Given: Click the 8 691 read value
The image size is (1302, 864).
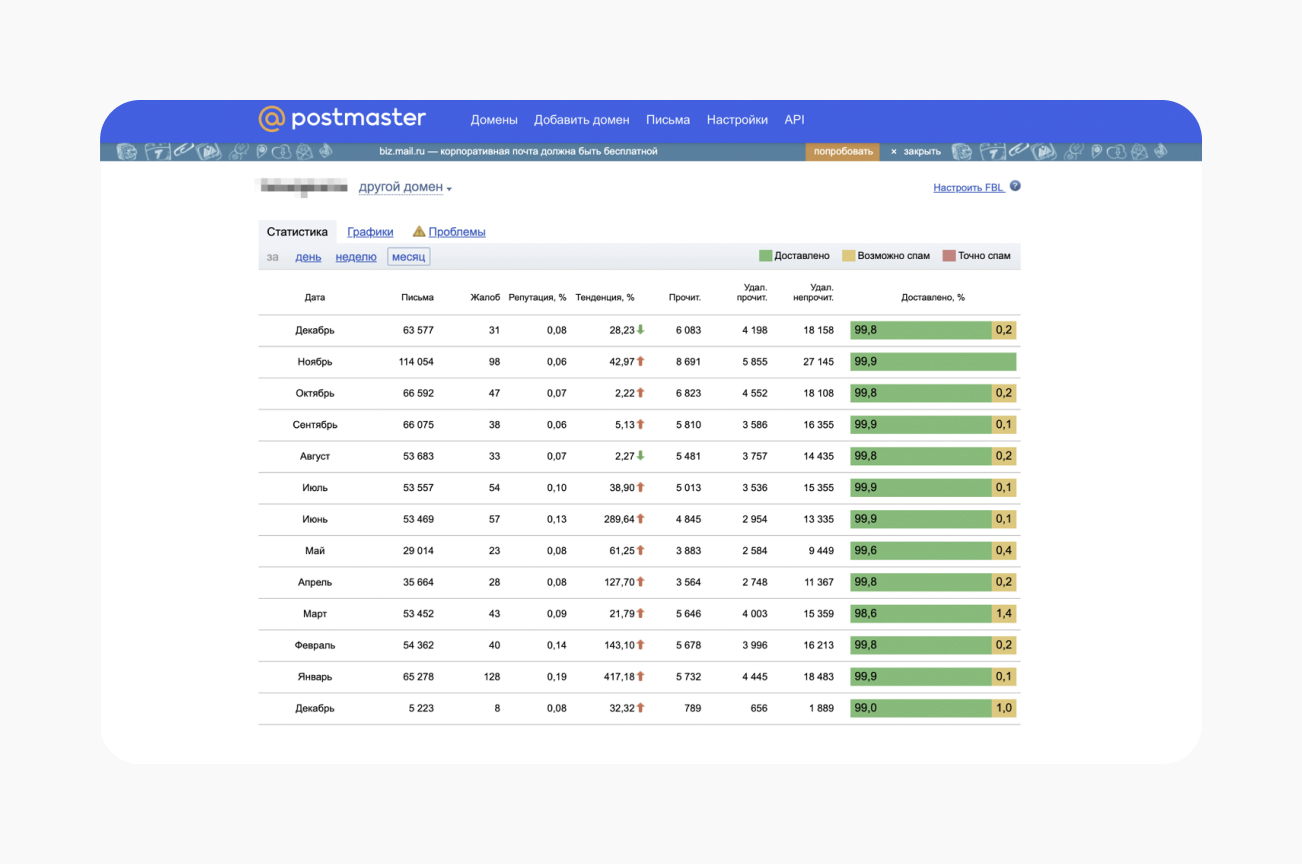Looking at the screenshot, I should coord(688,362).
